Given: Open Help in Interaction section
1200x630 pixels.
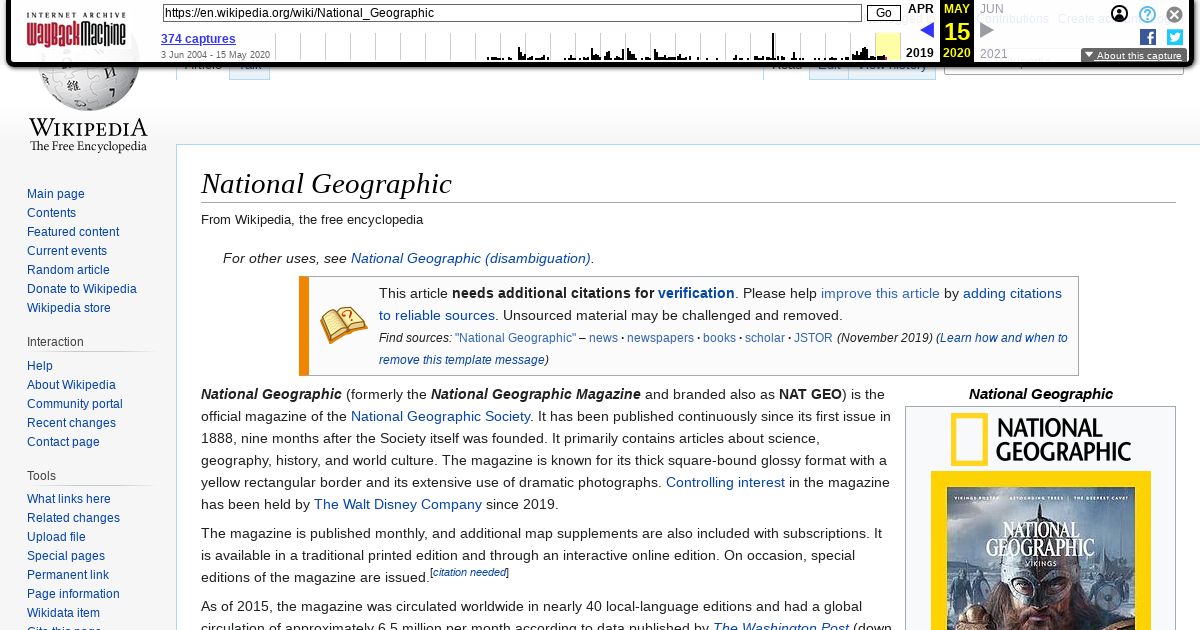Looking at the screenshot, I should (40, 366).
